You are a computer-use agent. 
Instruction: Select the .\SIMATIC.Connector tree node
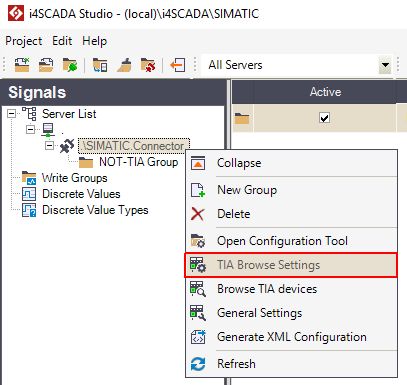click(134, 146)
